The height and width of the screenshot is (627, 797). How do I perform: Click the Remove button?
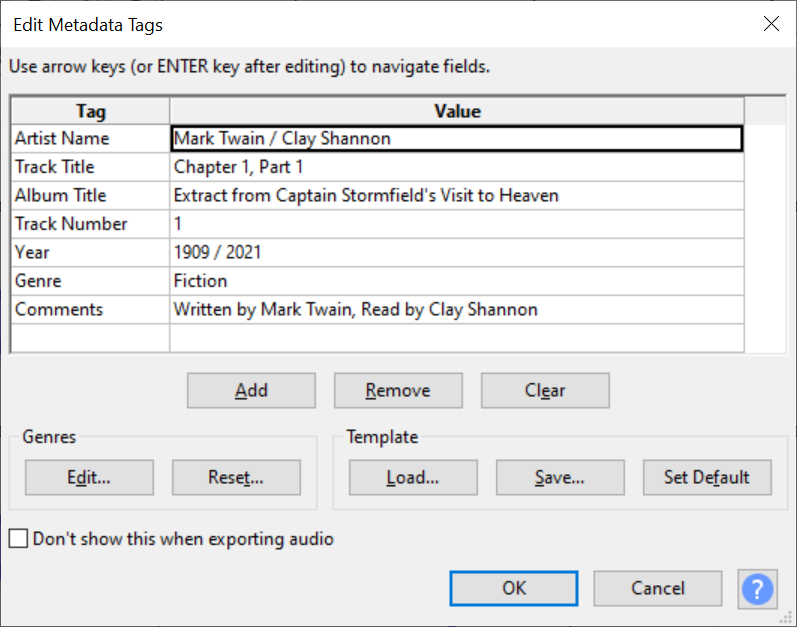(398, 390)
